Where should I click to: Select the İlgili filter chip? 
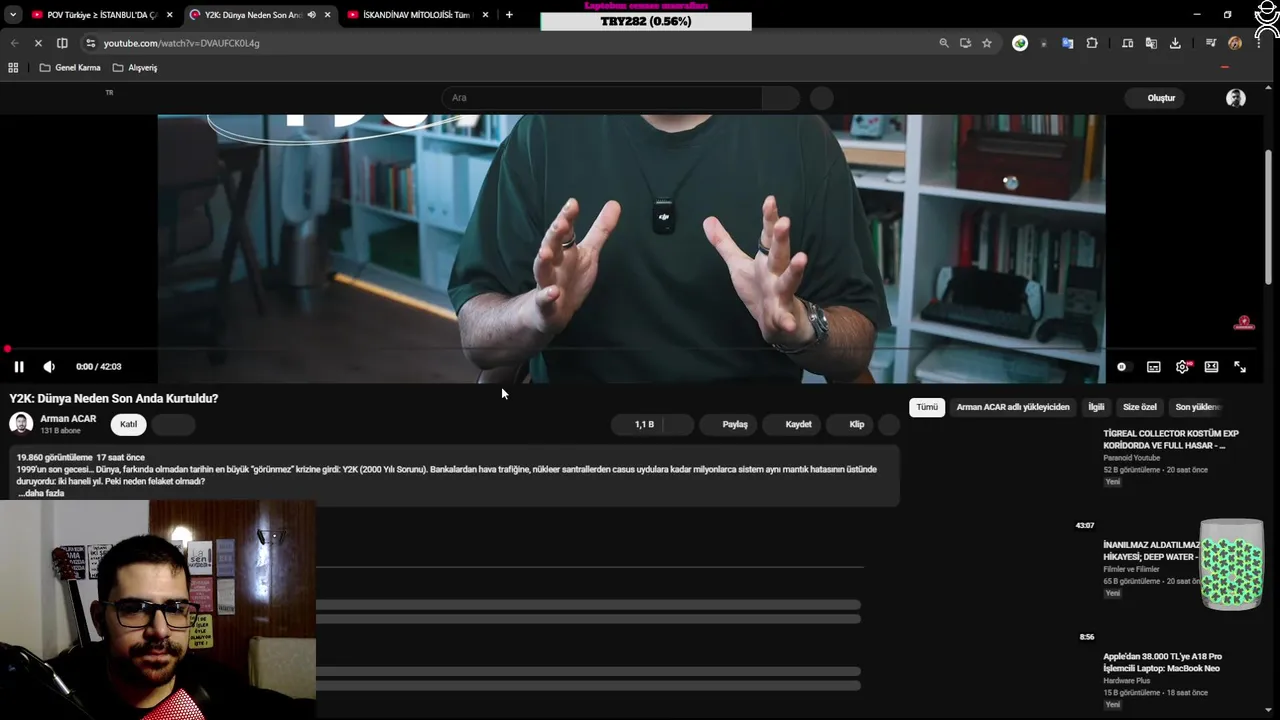(1096, 407)
